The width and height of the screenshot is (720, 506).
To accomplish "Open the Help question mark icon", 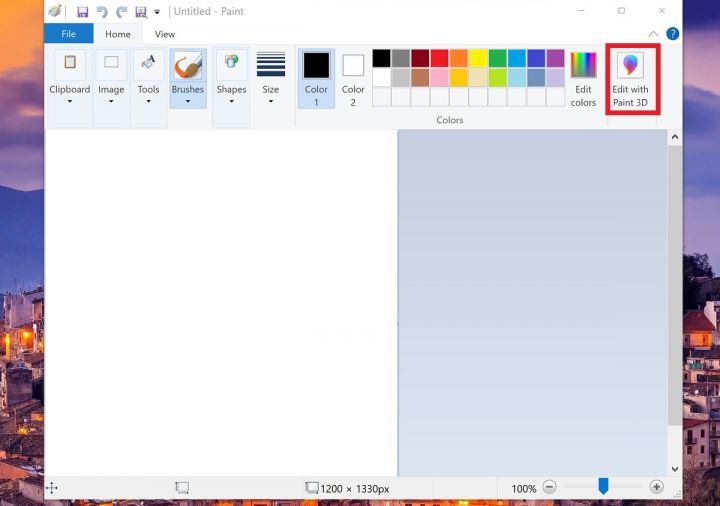I will [x=672, y=34].
